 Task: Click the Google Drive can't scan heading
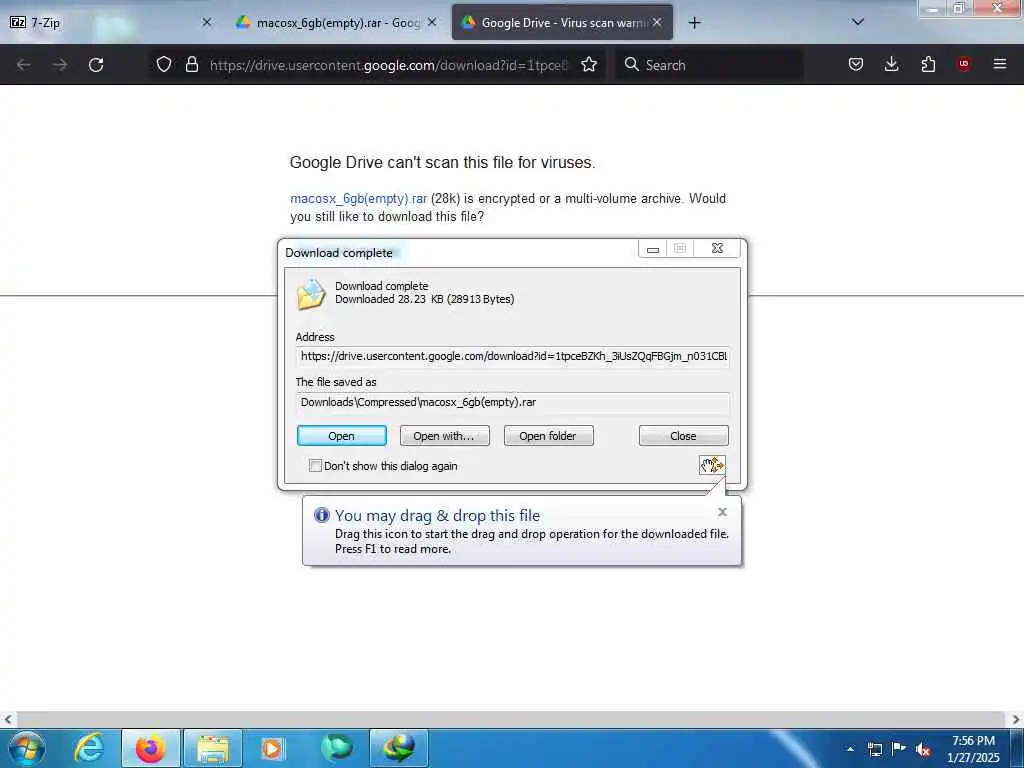point(442,163)
